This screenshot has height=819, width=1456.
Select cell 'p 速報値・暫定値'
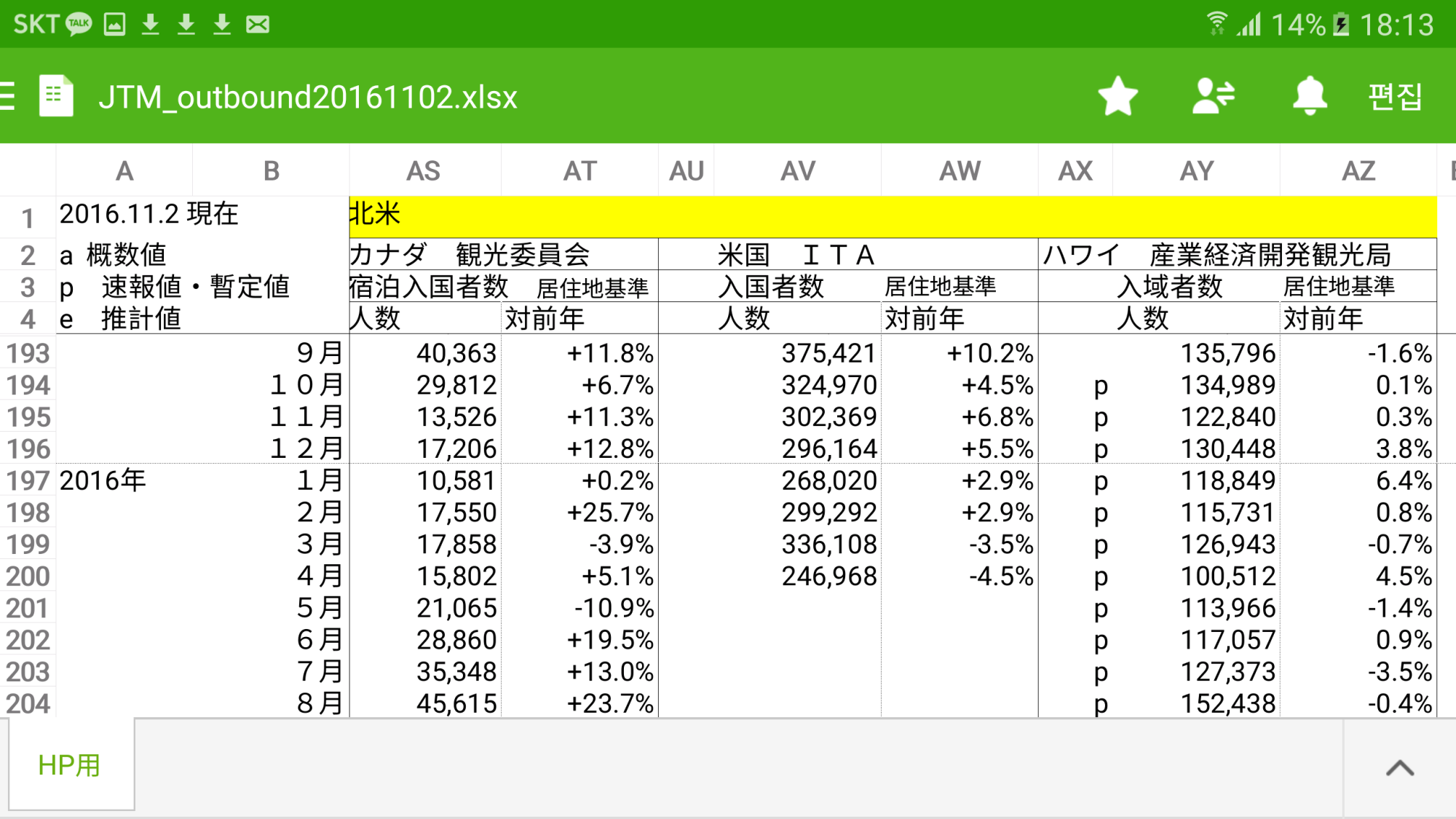coord(175,286)
